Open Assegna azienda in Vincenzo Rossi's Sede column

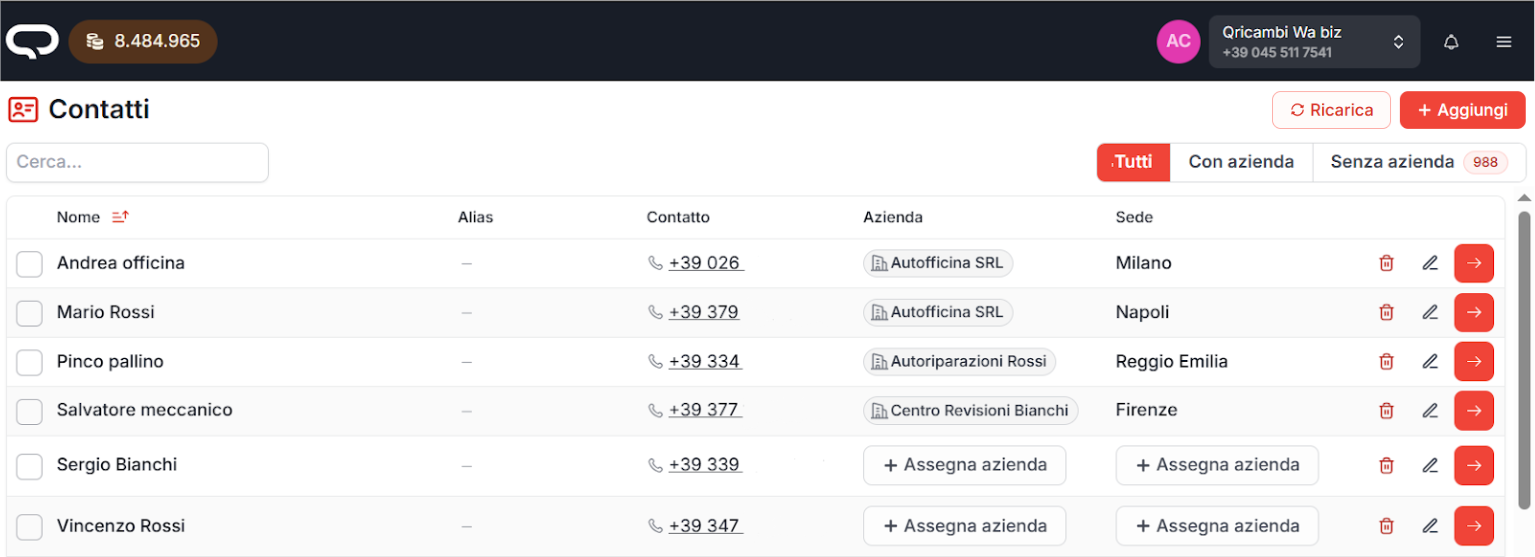1216,526
